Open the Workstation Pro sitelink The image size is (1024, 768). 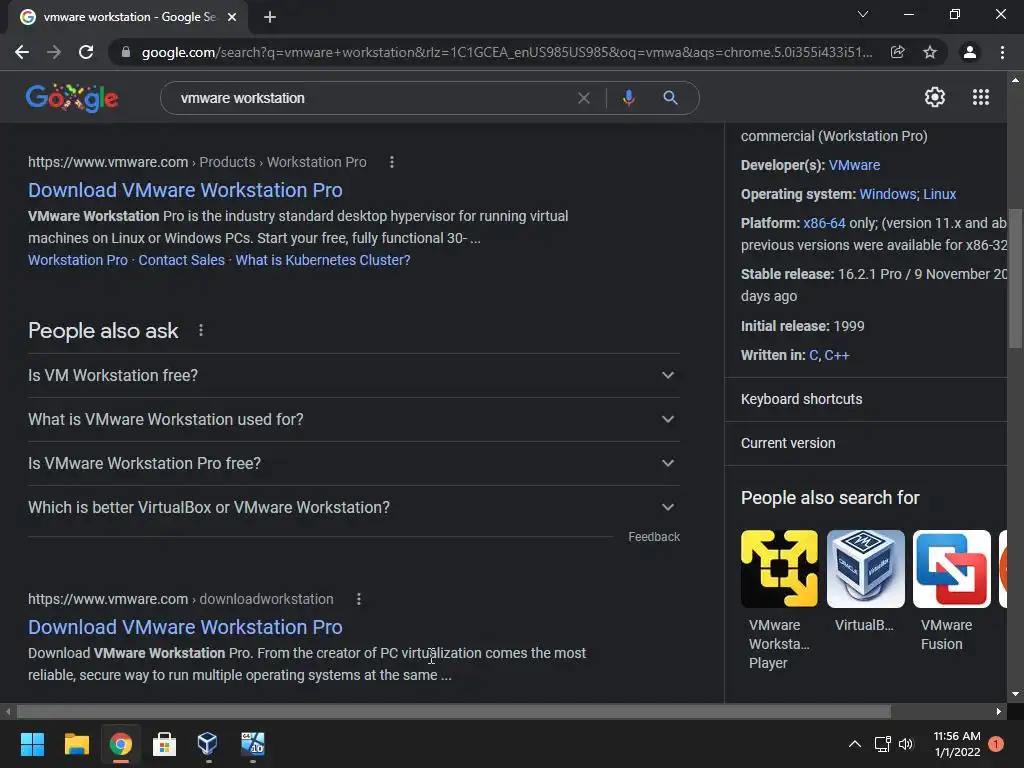tap(78, 260)
